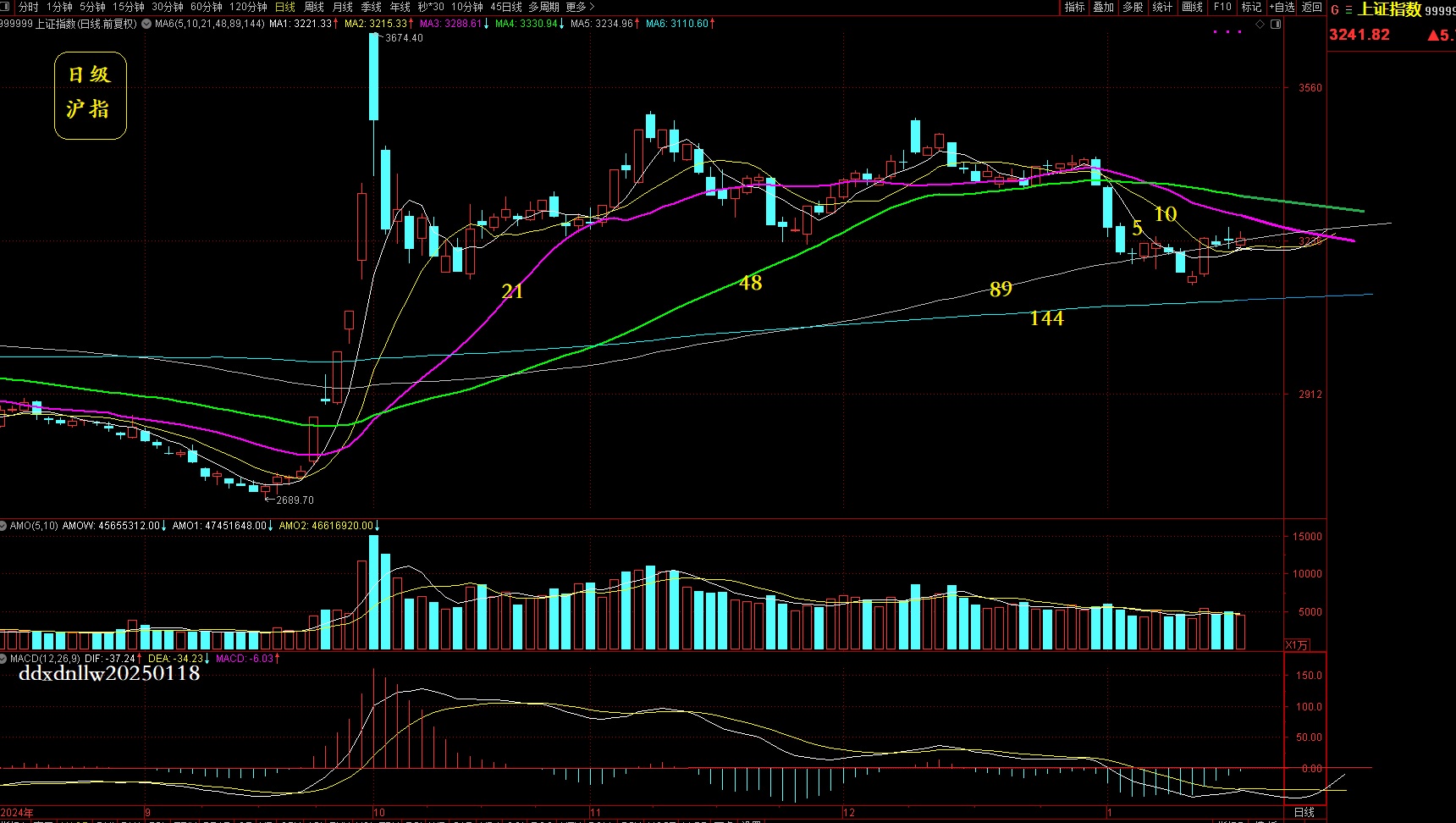Click the 3674.40 high price label
This screenshot has height=823, width=1456.
pyautogui.click(x=404, y=38)
